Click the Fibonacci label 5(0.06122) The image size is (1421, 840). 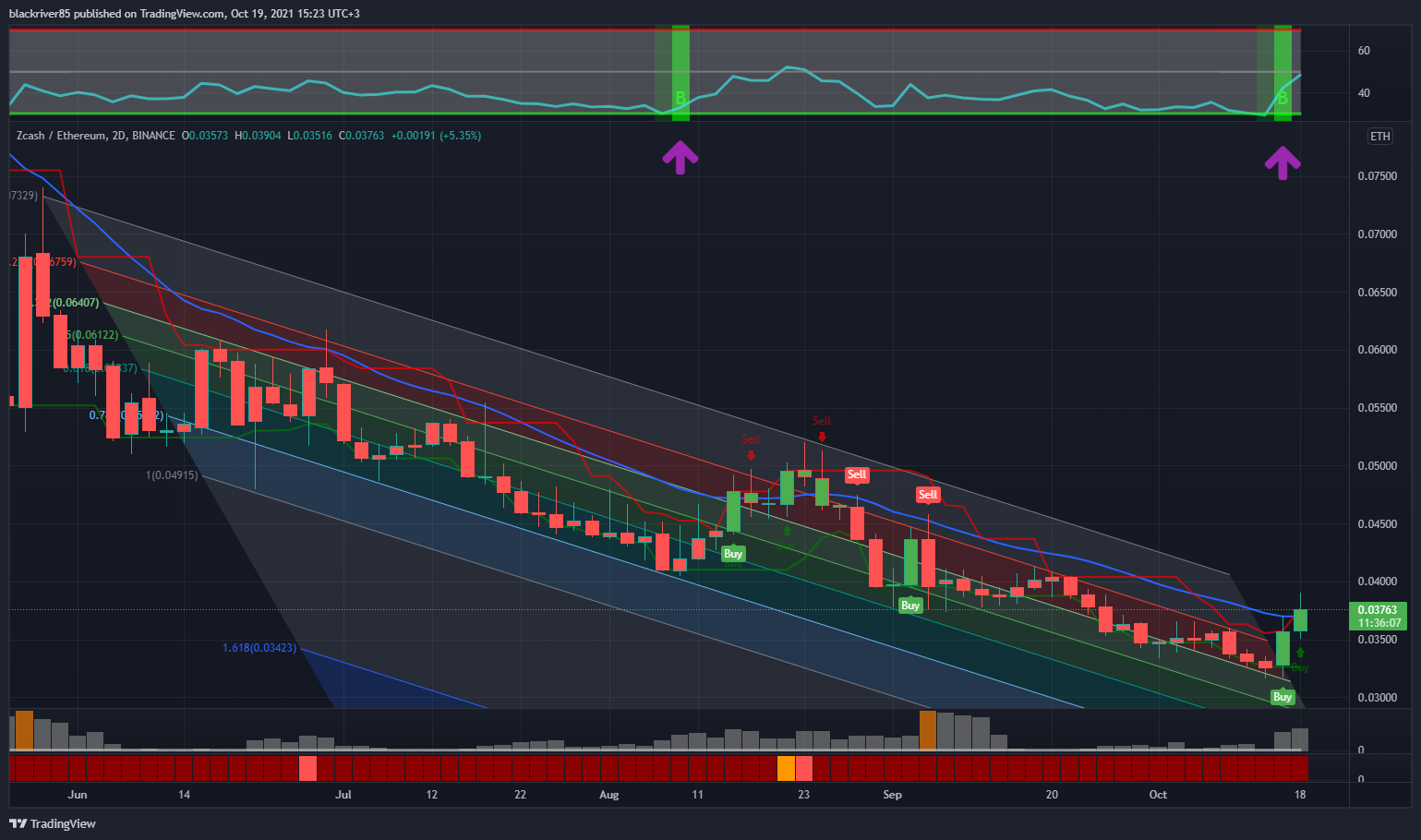coord(93,335)
